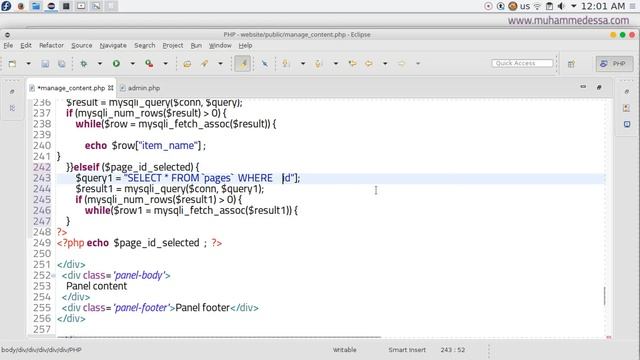Screen dimensions: 640x360
Task: Click the Next Annotation icon
Action: (x=286, y=64)
